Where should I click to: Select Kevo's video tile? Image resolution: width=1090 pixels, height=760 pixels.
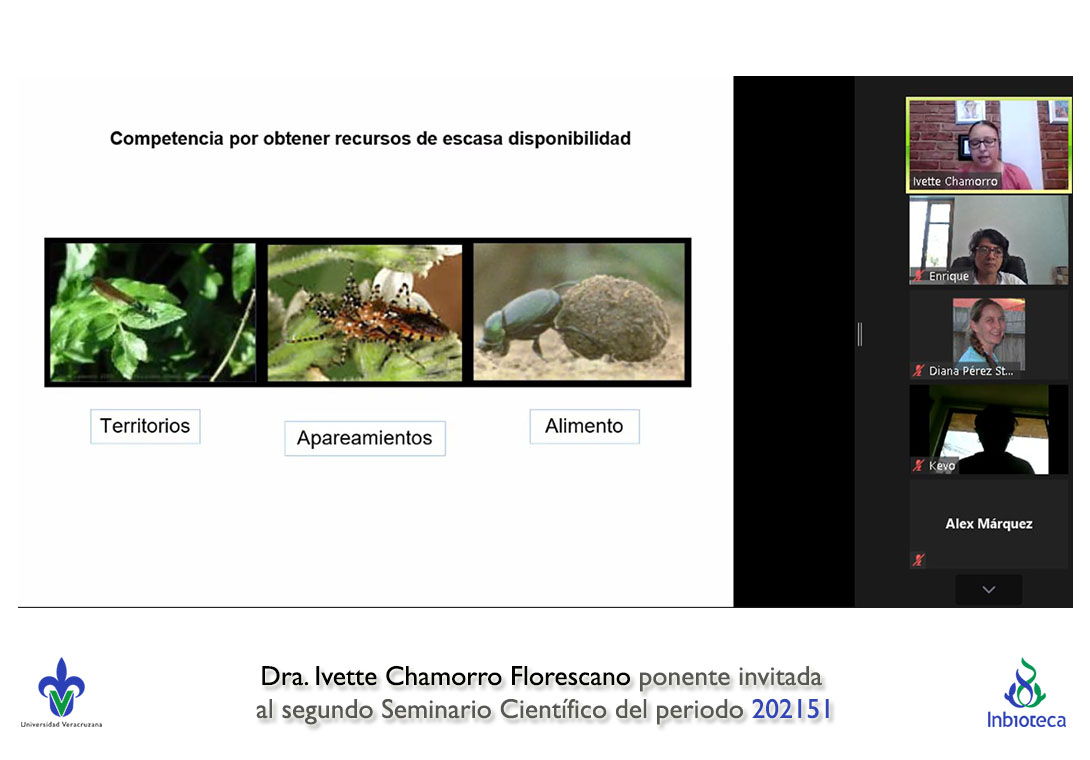point(988,428)
